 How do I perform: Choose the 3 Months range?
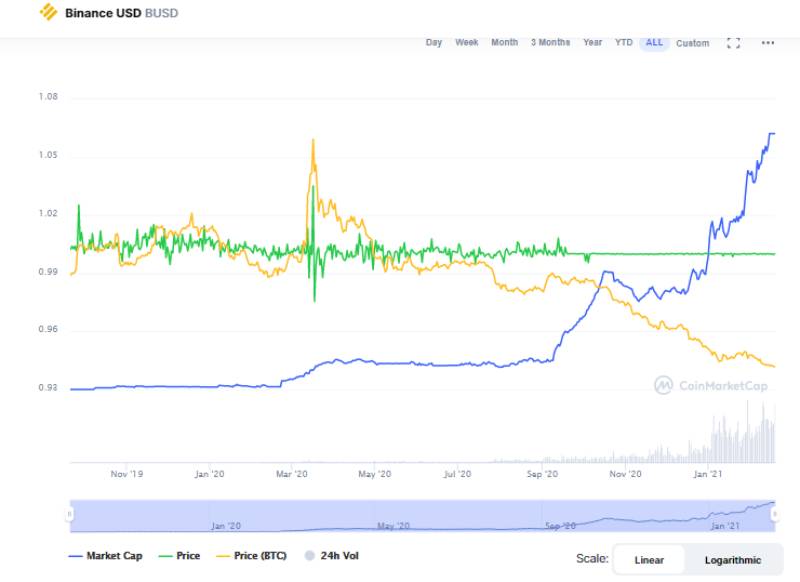pos(550,43)
